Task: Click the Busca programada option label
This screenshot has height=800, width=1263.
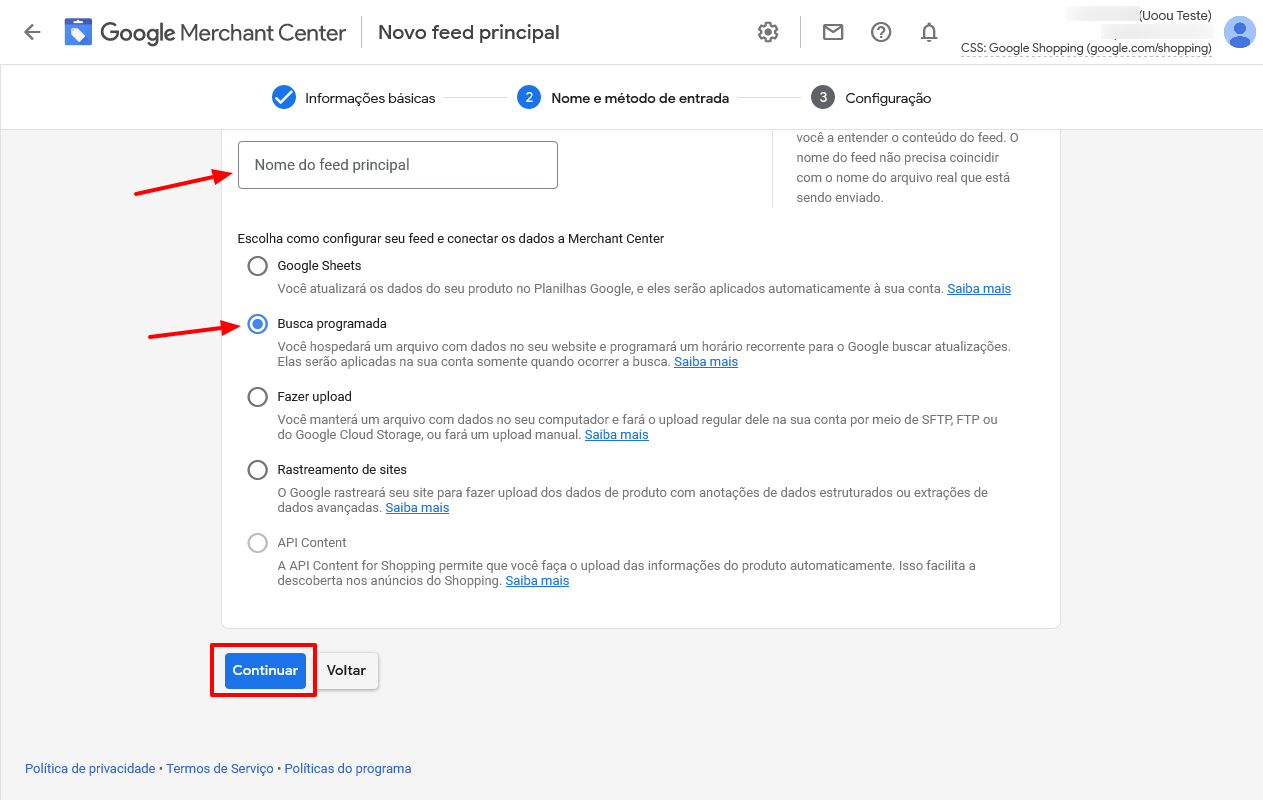Action: (x=332, y=324)
